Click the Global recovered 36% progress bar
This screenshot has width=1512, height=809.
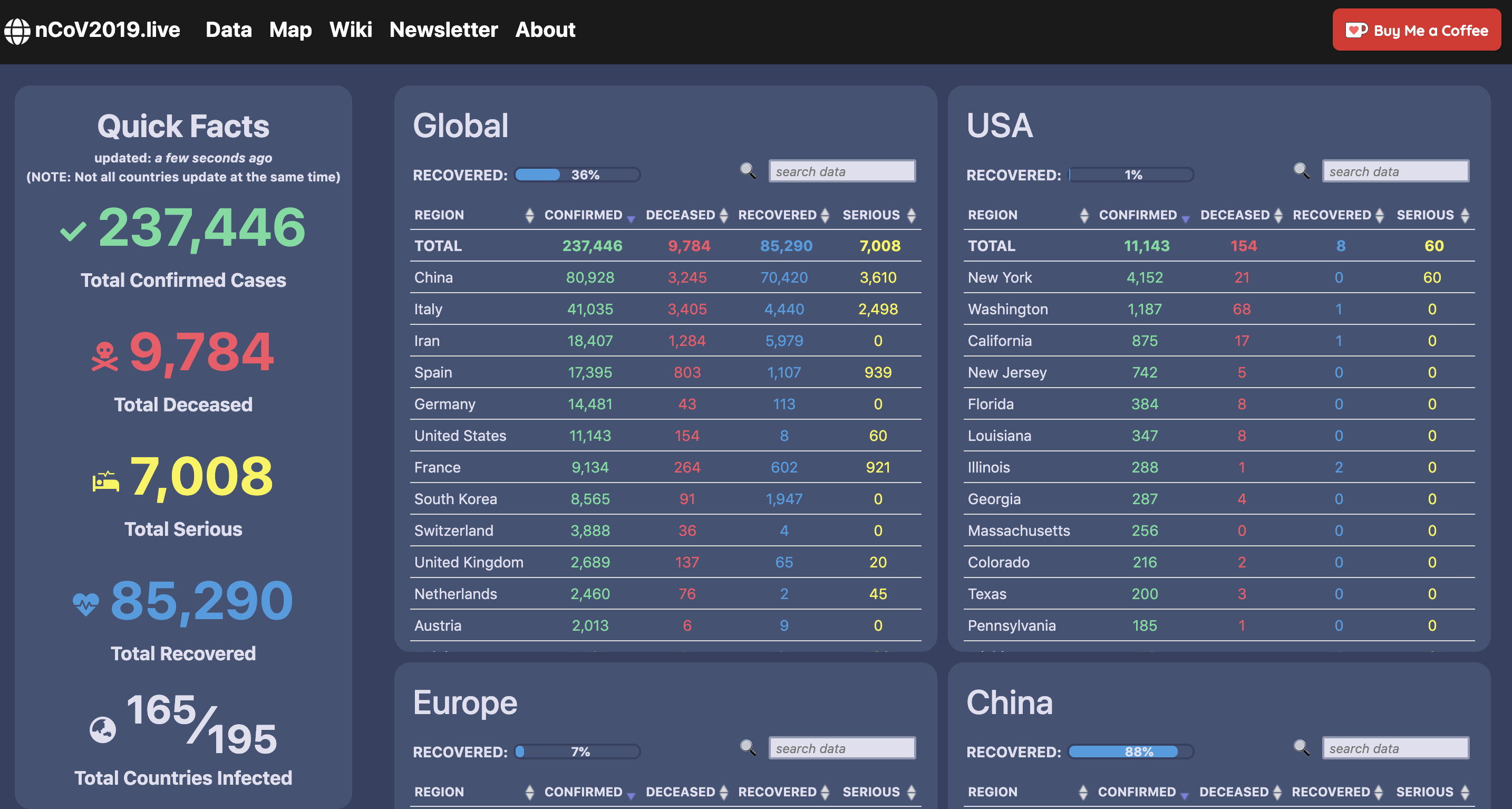pyautogui.click(x=578, y=175)
